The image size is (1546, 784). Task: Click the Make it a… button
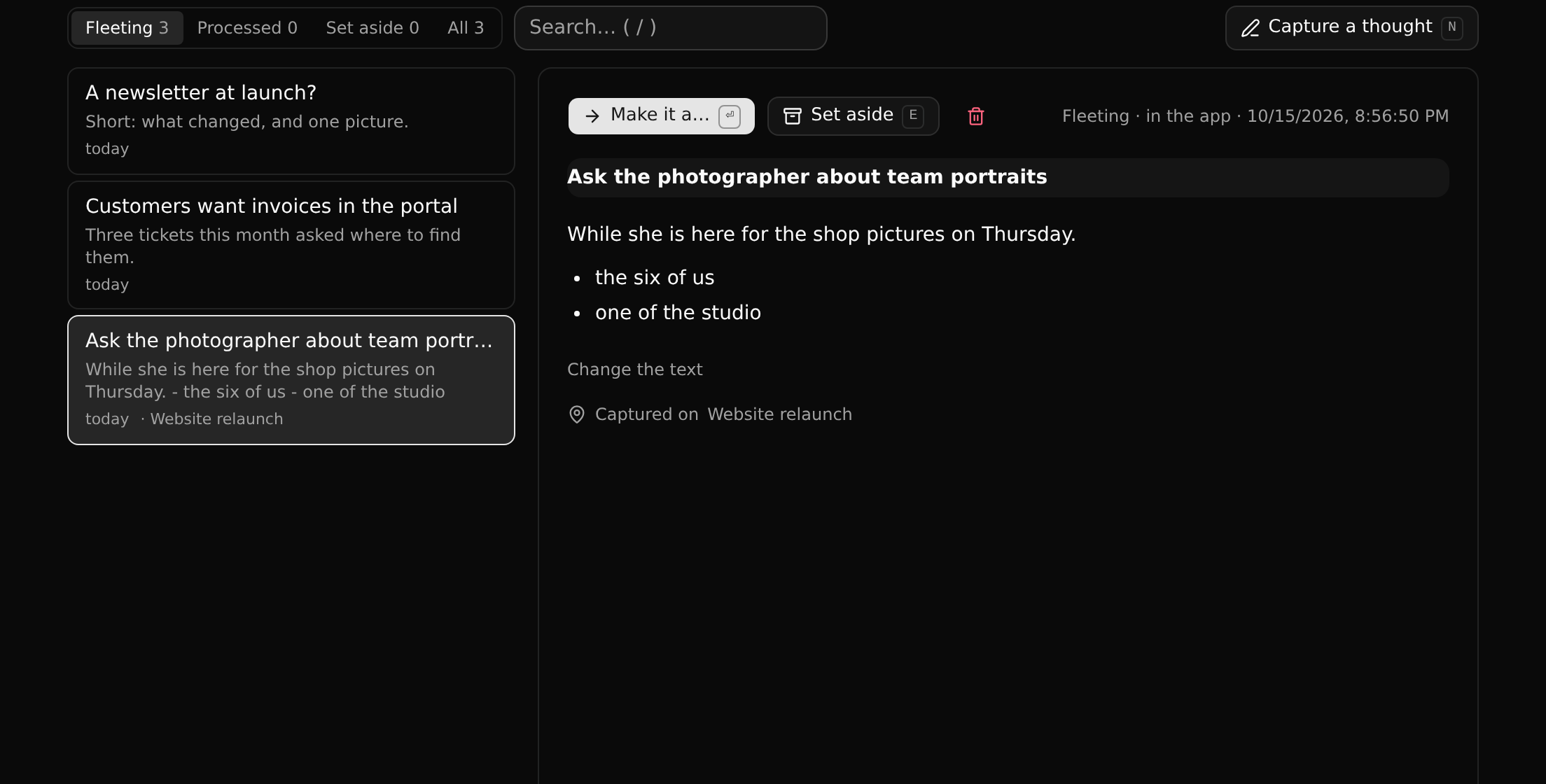point(661,116)
